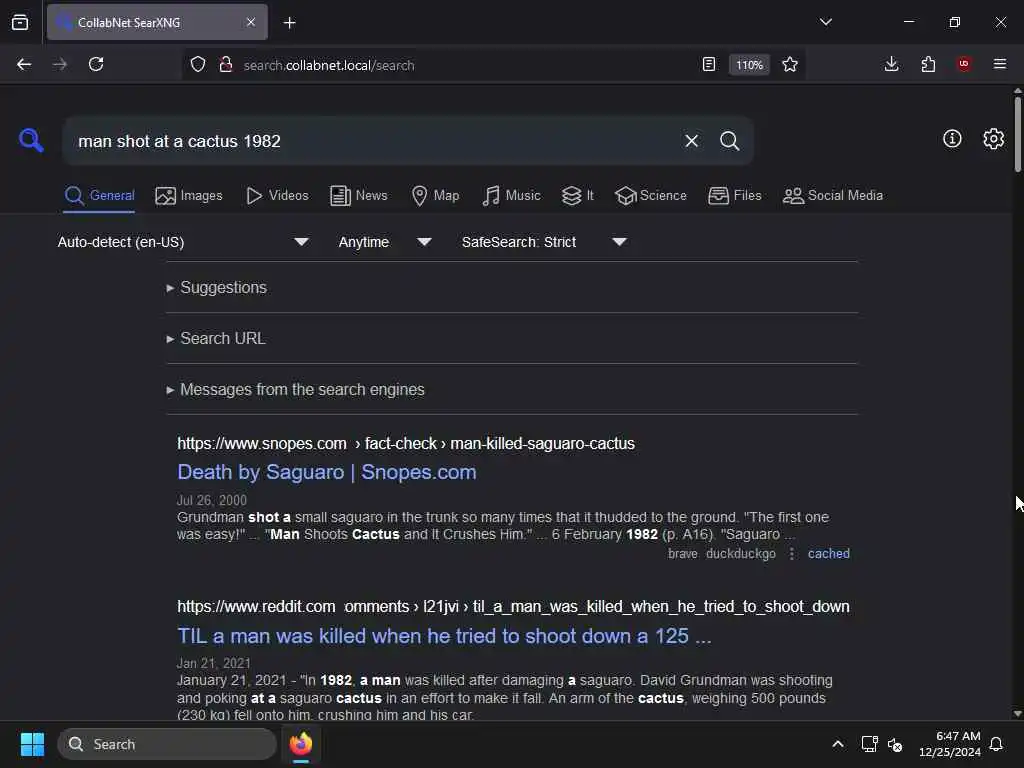The image size is (1024, 768).
Task: Switch to the Science category
Action: click(650, 195)
